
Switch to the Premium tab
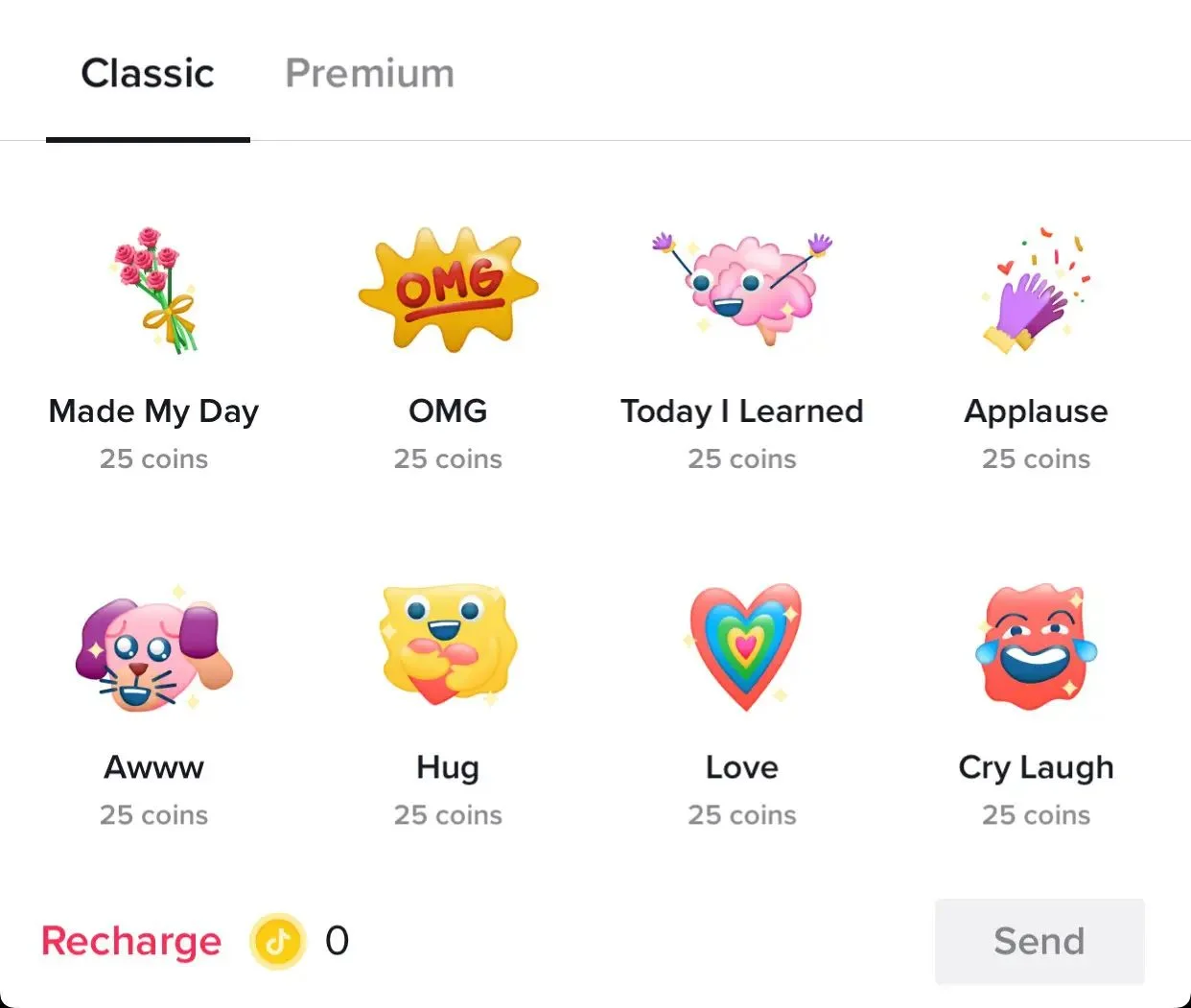370,73
